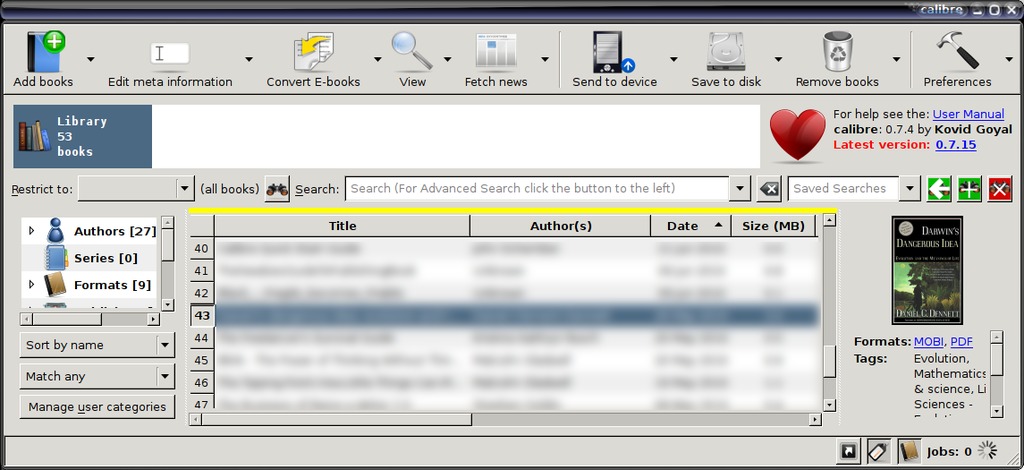Click the Fetch news icon

click(496, 51)
